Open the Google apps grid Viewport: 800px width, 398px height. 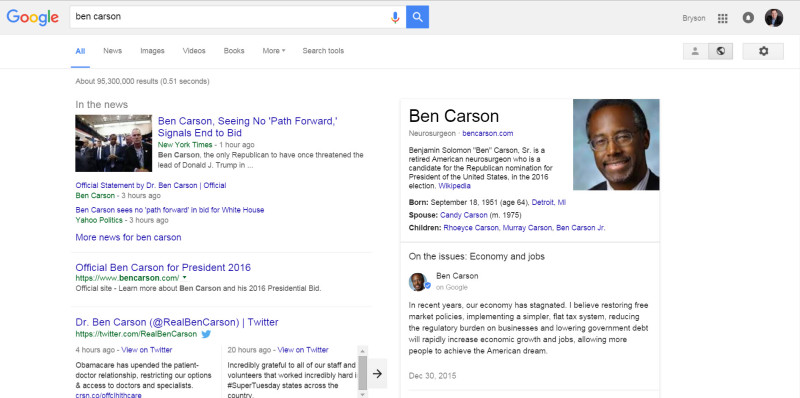(722, 18)
